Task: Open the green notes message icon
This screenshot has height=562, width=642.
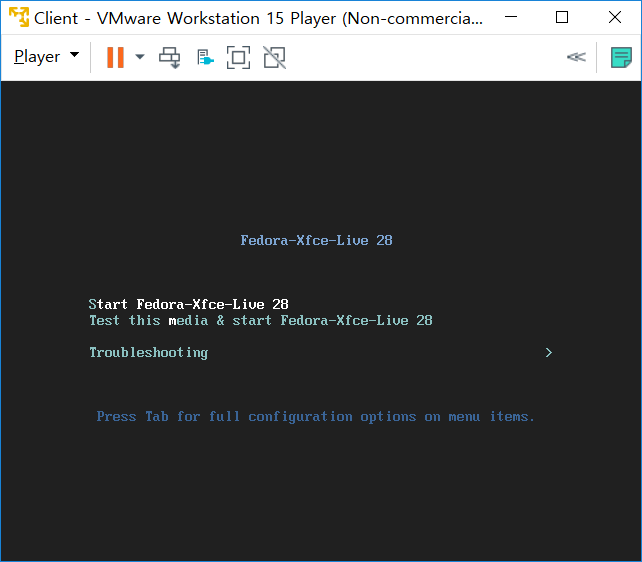Action: pos(621,57)
